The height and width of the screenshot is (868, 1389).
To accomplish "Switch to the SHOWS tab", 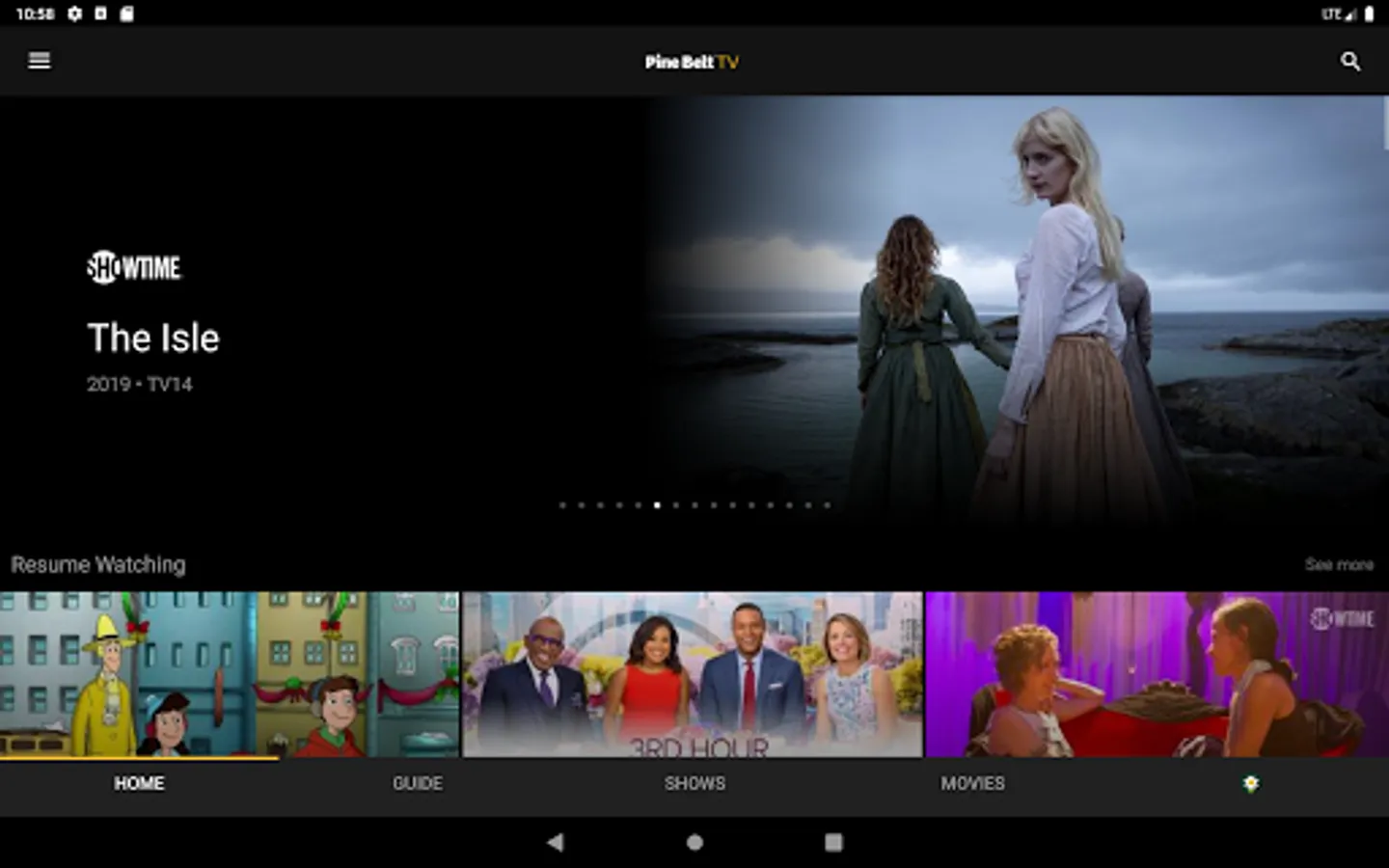I will 694,784.
